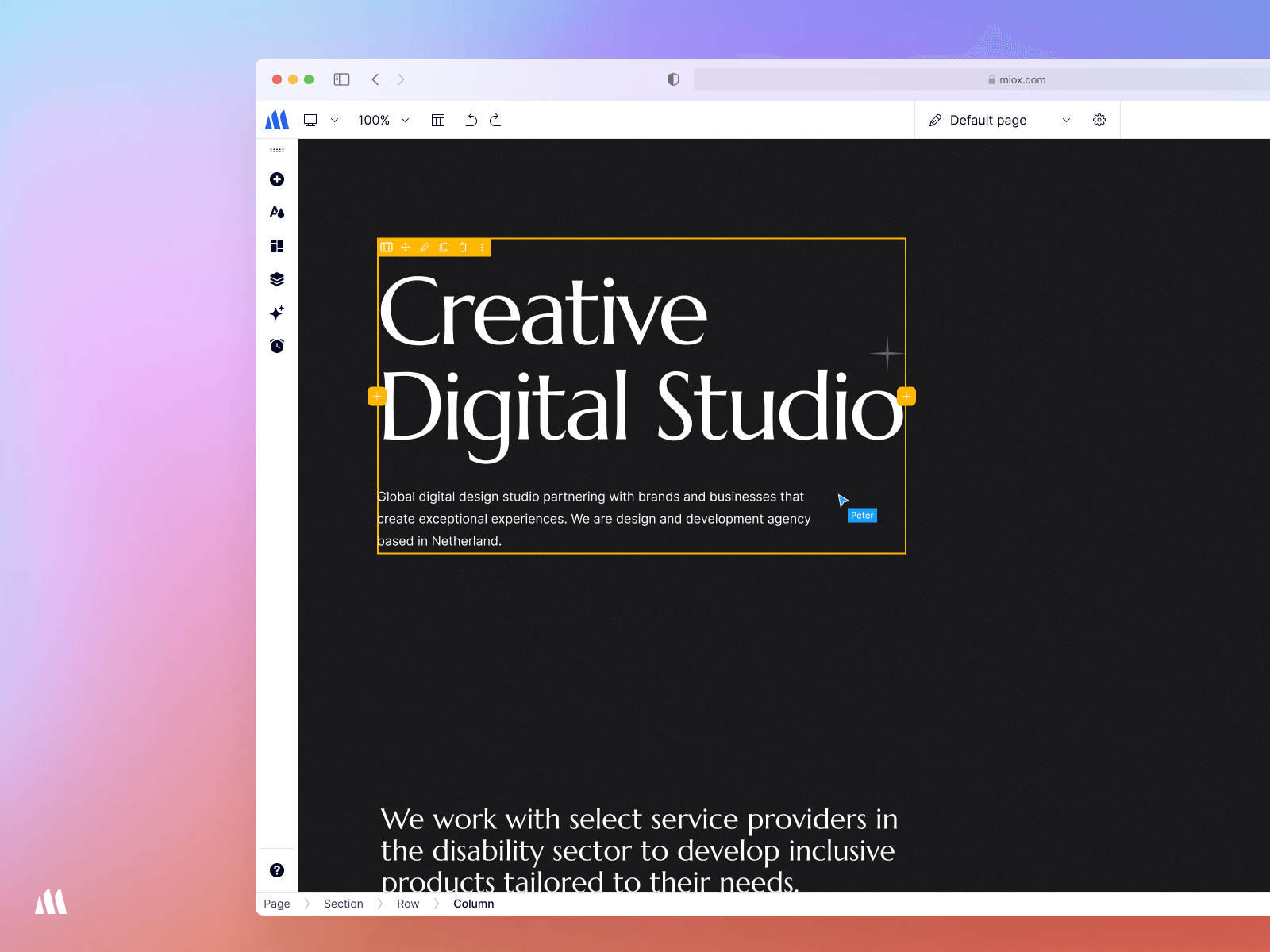Open column layout settings on the block toolbar
The height and width of the screenshot is (952, 1270).
pos(387,248)
